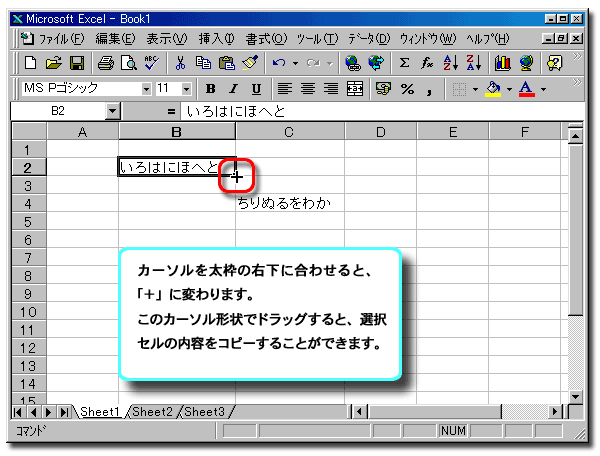The image size is (600, 456).
Task: Open the Office Assistant help icon
Action: (555, 63)
